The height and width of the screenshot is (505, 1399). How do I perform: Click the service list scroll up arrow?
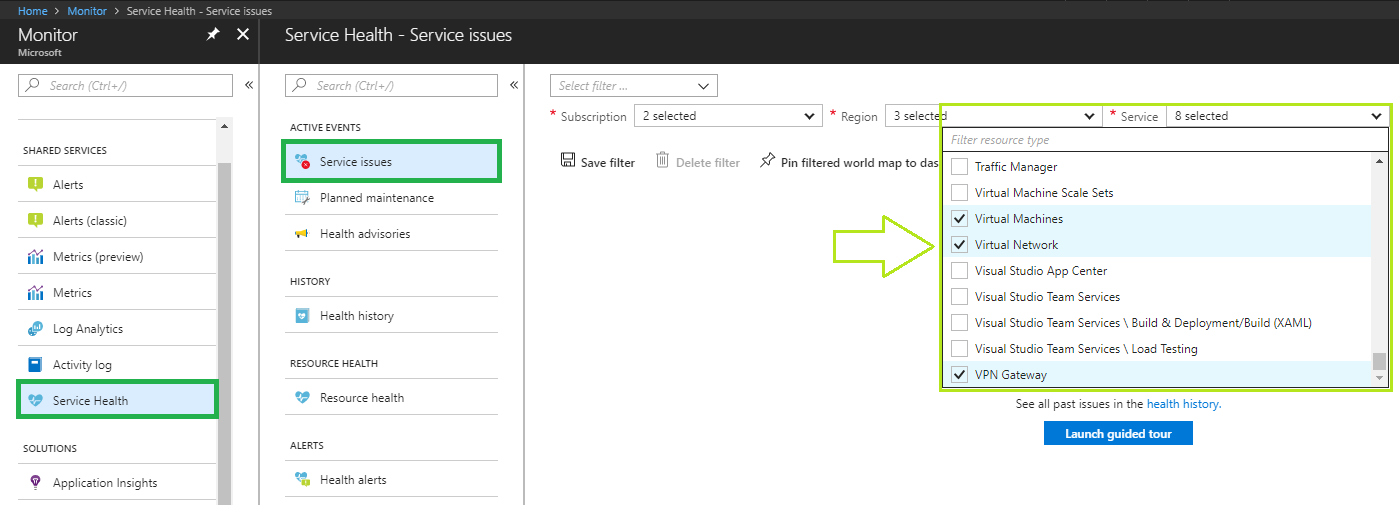pos(1380,160)
